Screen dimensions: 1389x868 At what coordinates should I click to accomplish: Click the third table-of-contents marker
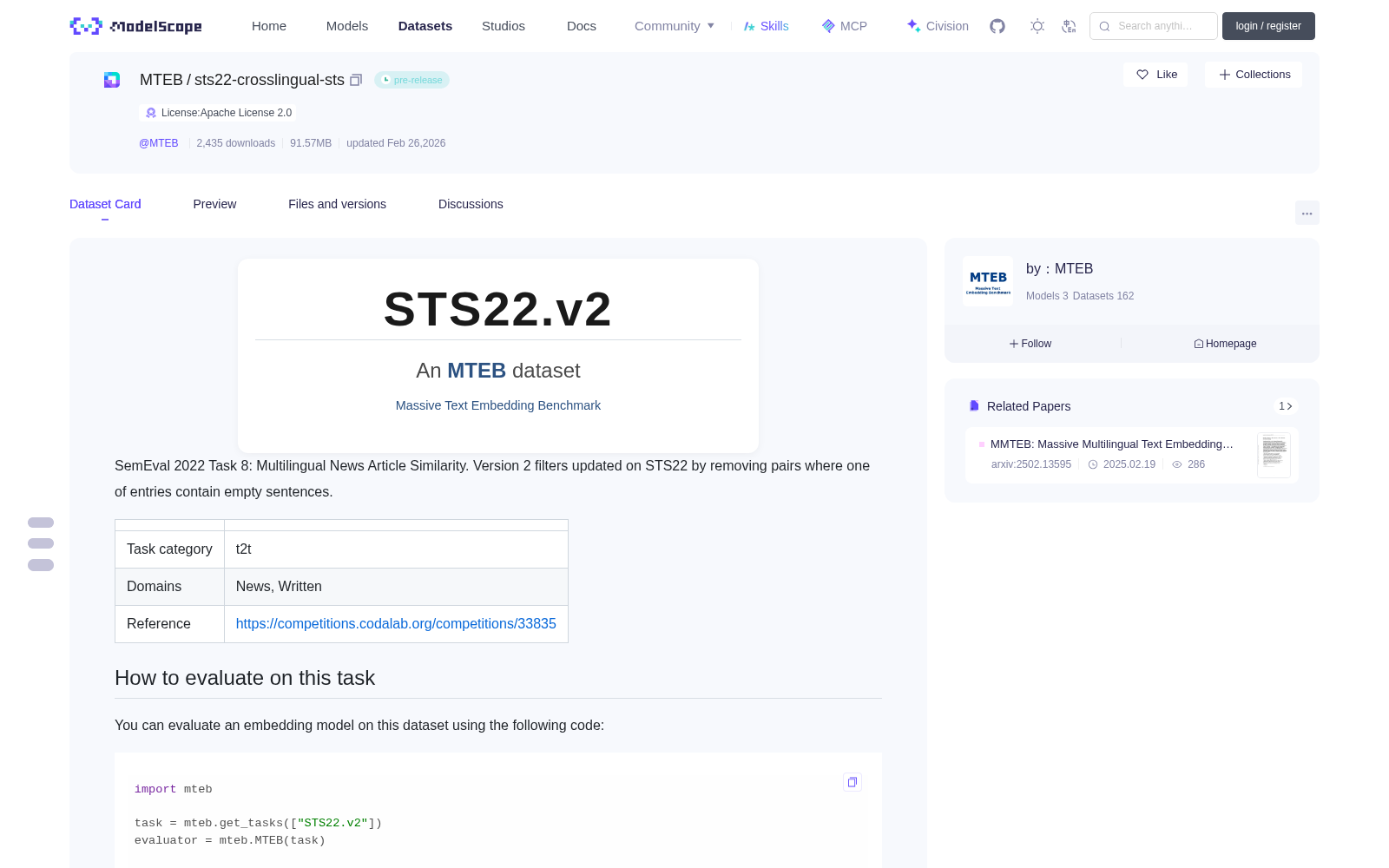[41, 565]
